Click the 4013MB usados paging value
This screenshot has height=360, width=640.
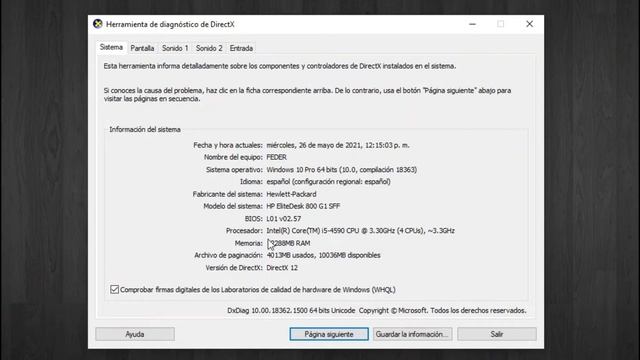click(323, 256)
